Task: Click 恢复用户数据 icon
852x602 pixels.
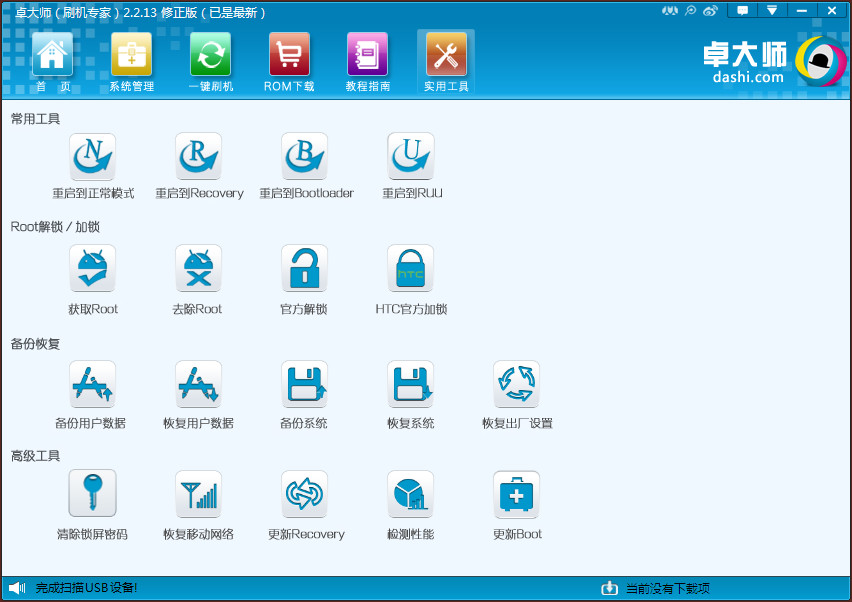Action: (x=198, y=384)
